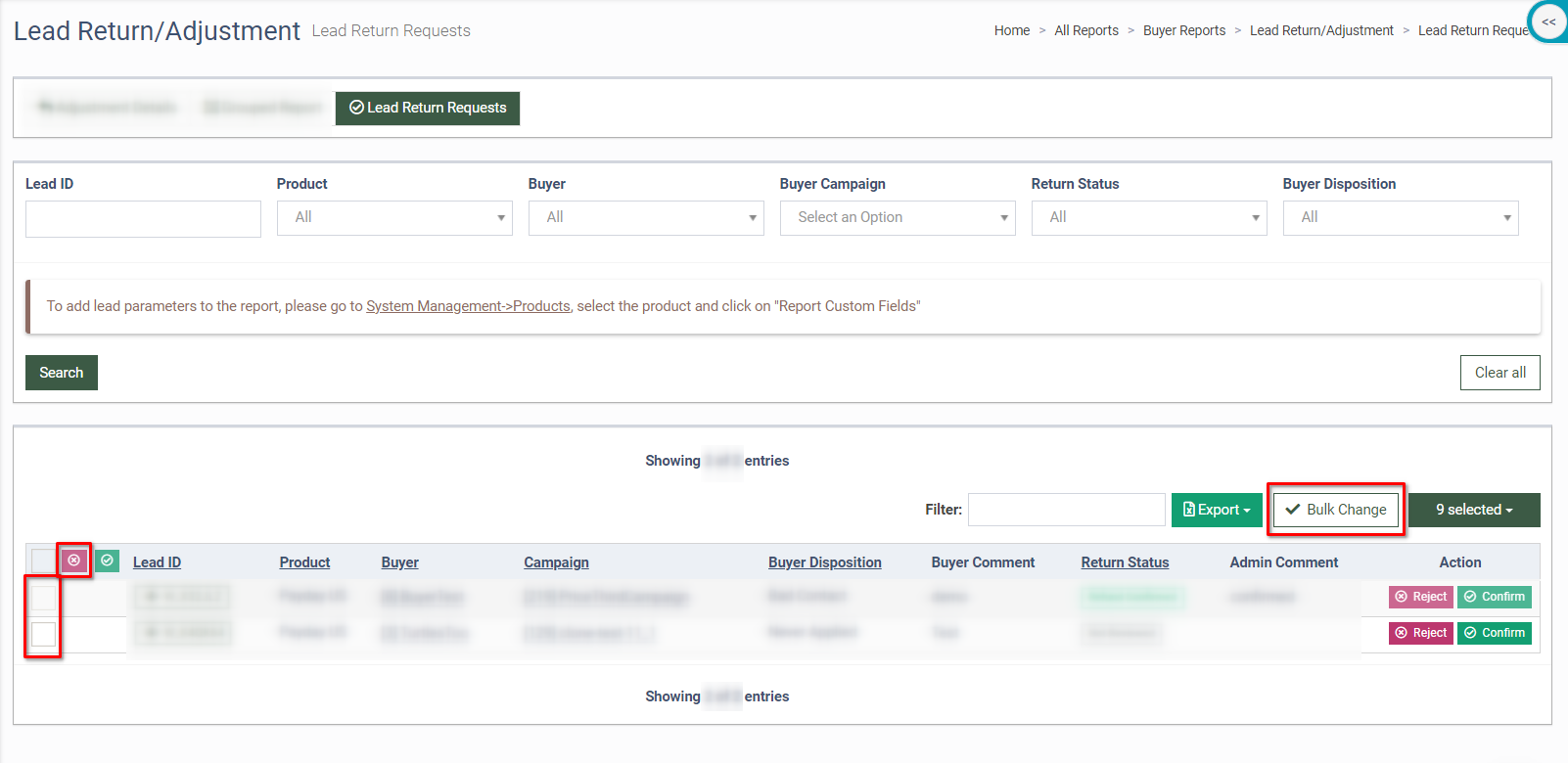The image size is (1568, 763).
Task: Reject the first lead return request
Action: pos(1420,597)
